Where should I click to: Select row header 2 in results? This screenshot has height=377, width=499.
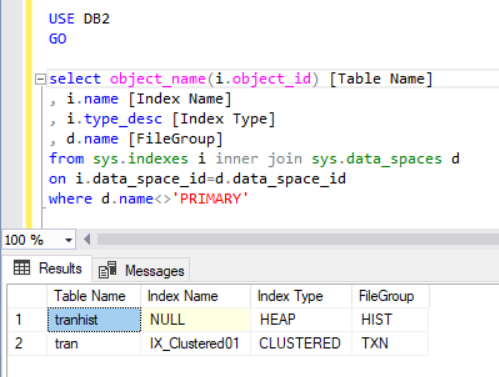(x=27, y=343)
